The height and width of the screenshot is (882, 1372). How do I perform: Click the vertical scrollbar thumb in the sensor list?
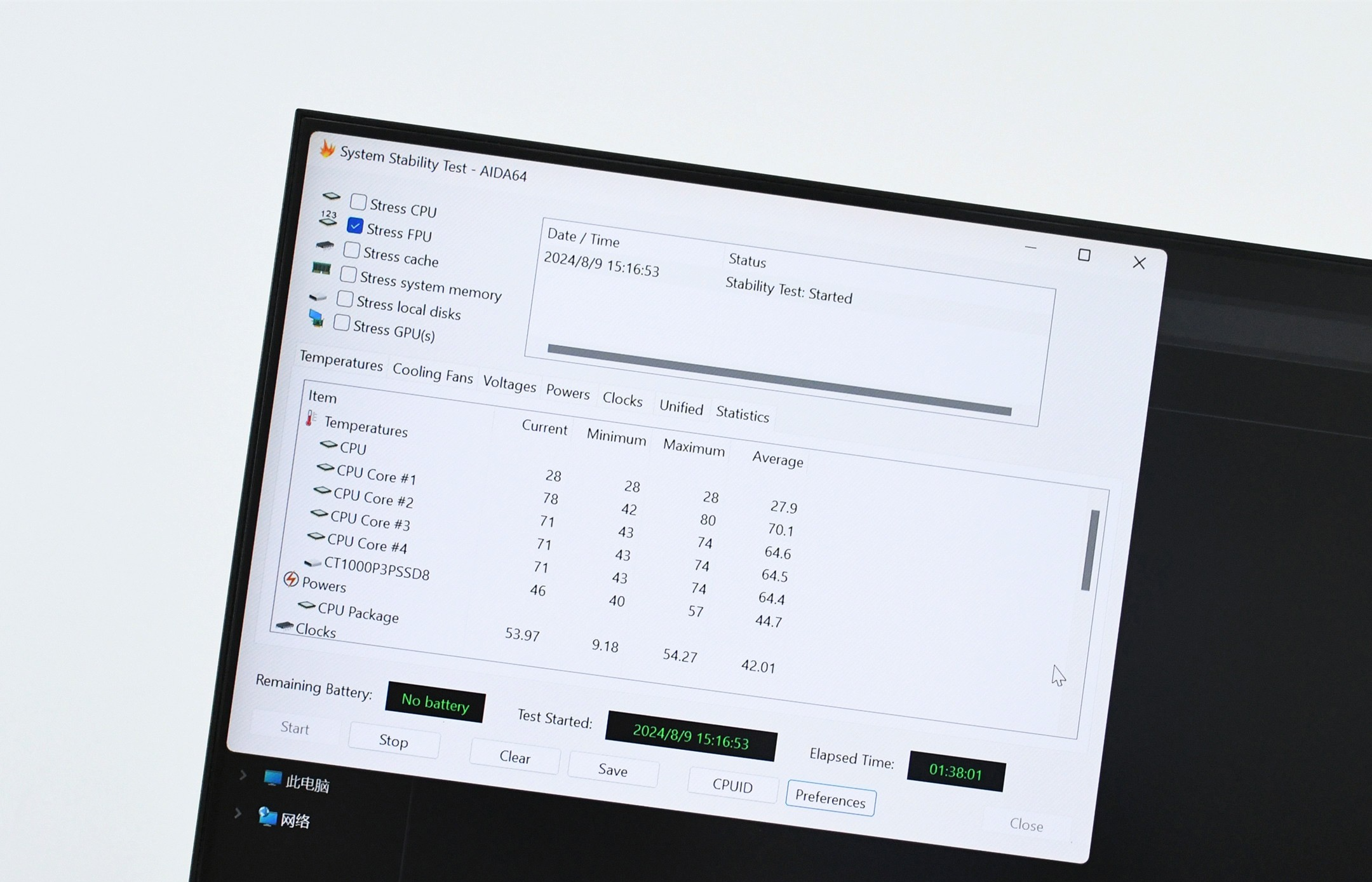click(1091, 551)
